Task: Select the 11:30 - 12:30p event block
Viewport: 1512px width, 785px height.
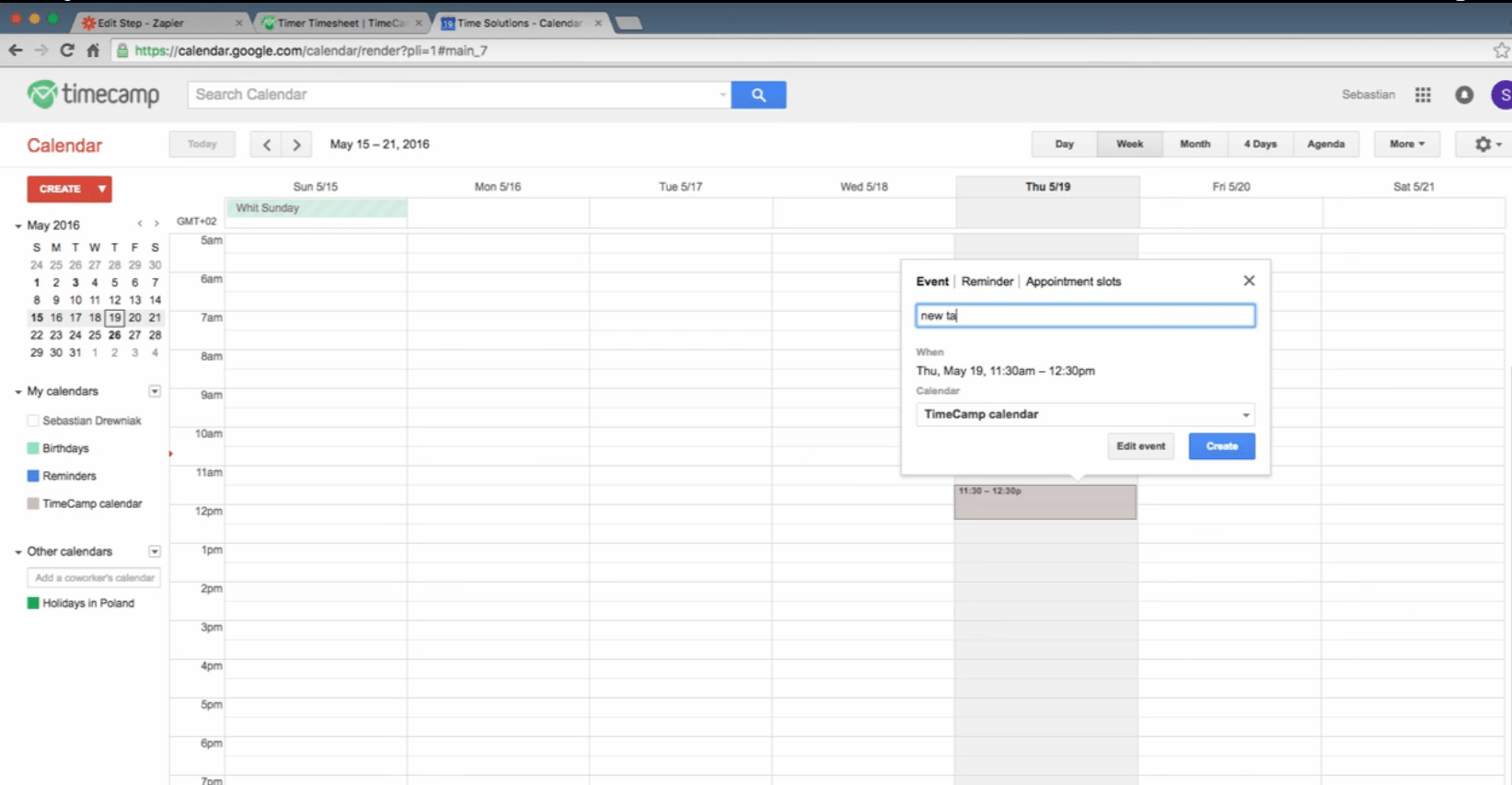Action: coord(1045,502)
